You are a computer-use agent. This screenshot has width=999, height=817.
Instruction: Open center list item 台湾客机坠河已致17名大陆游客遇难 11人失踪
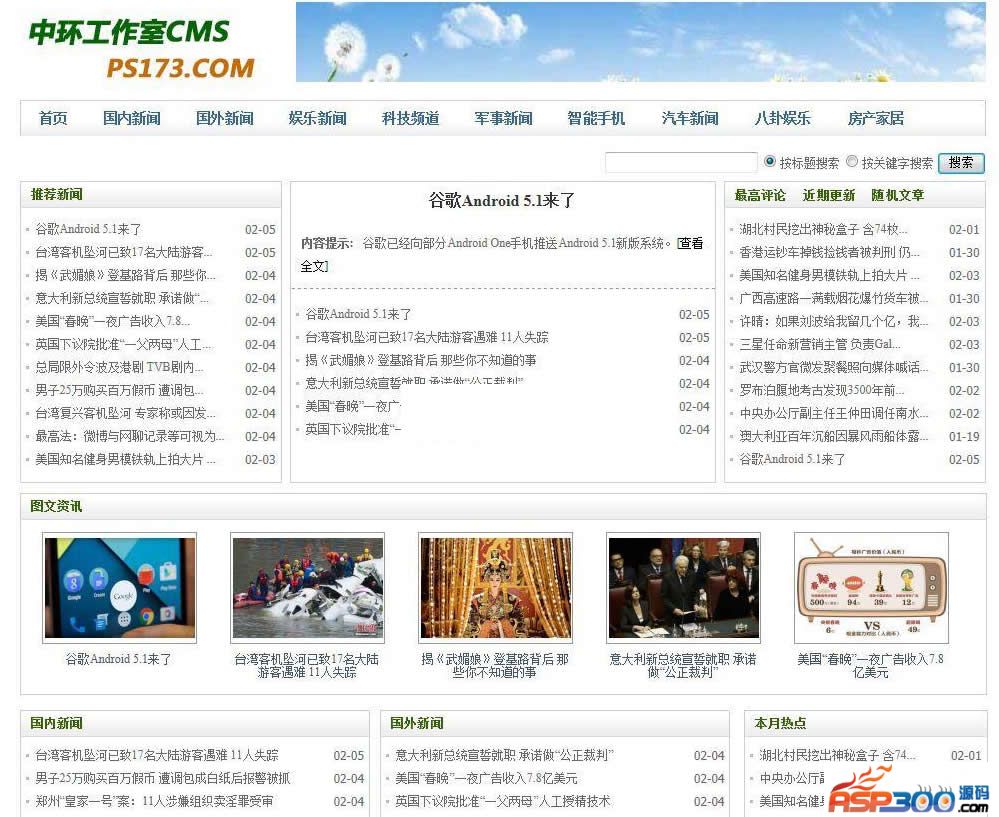point(427,337)
